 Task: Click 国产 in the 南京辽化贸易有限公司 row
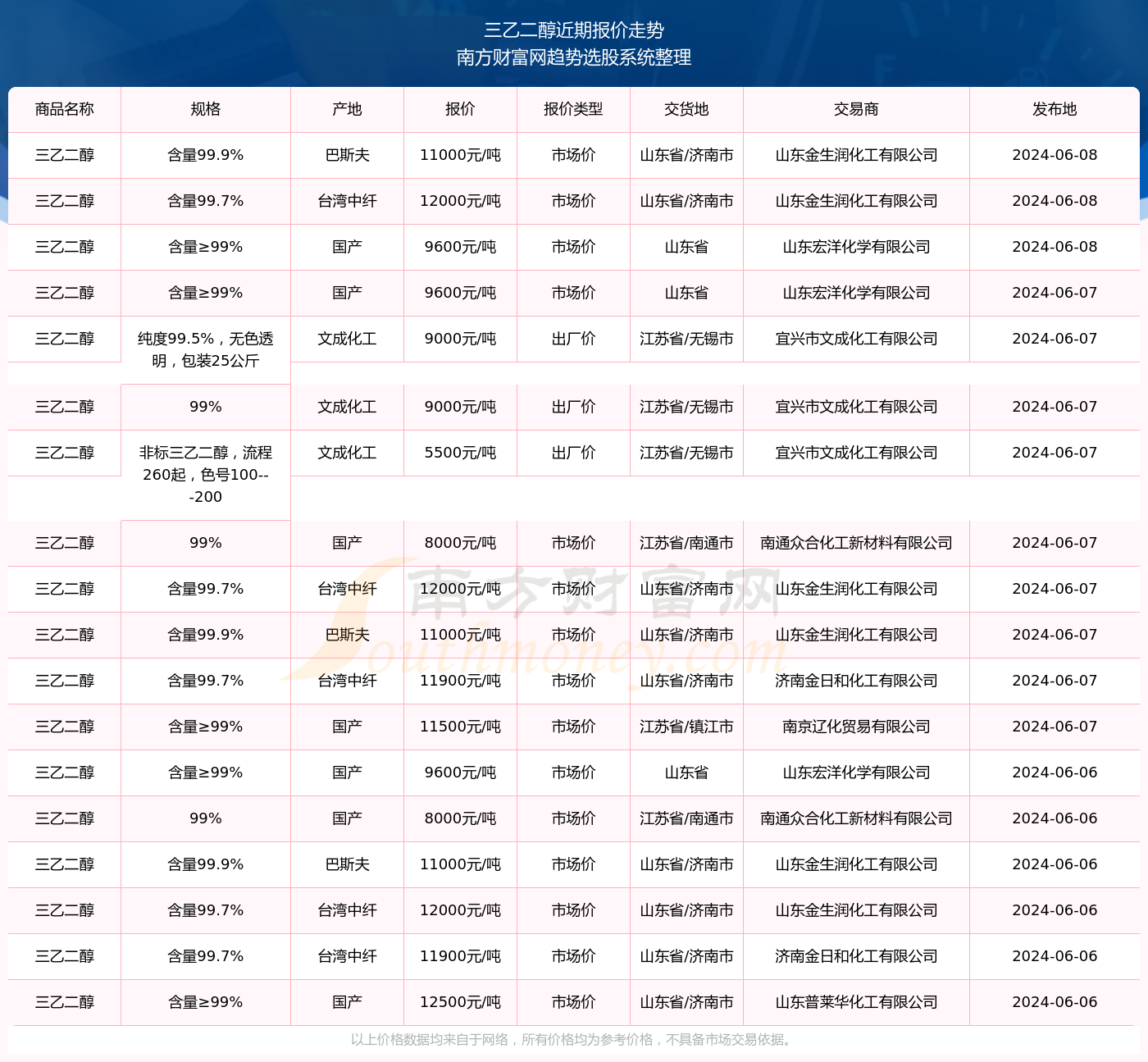point(348,727)
